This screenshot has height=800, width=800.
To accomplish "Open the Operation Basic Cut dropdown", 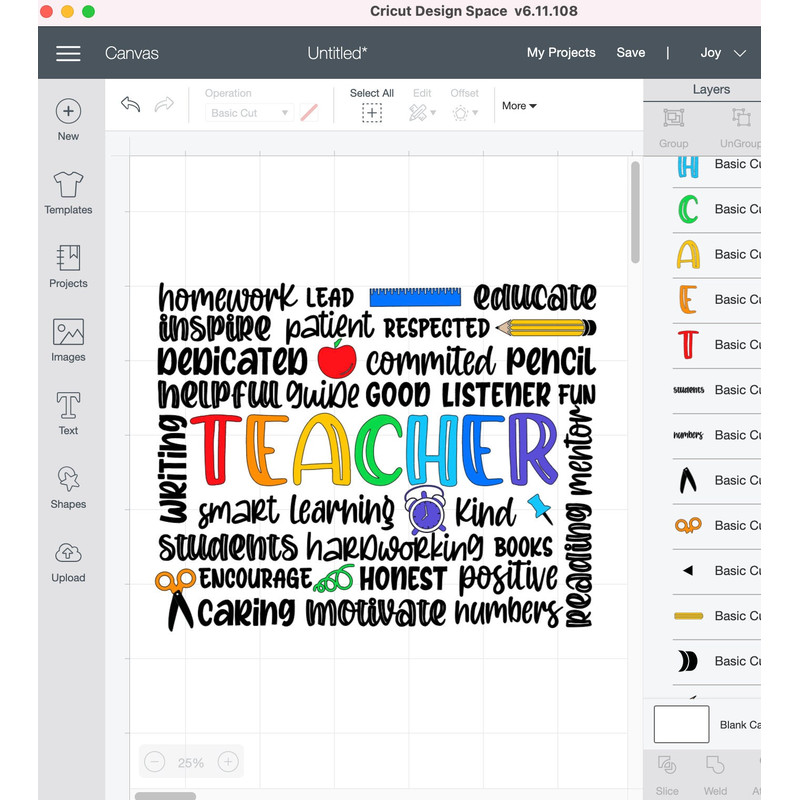I will (x=248, y=113).
